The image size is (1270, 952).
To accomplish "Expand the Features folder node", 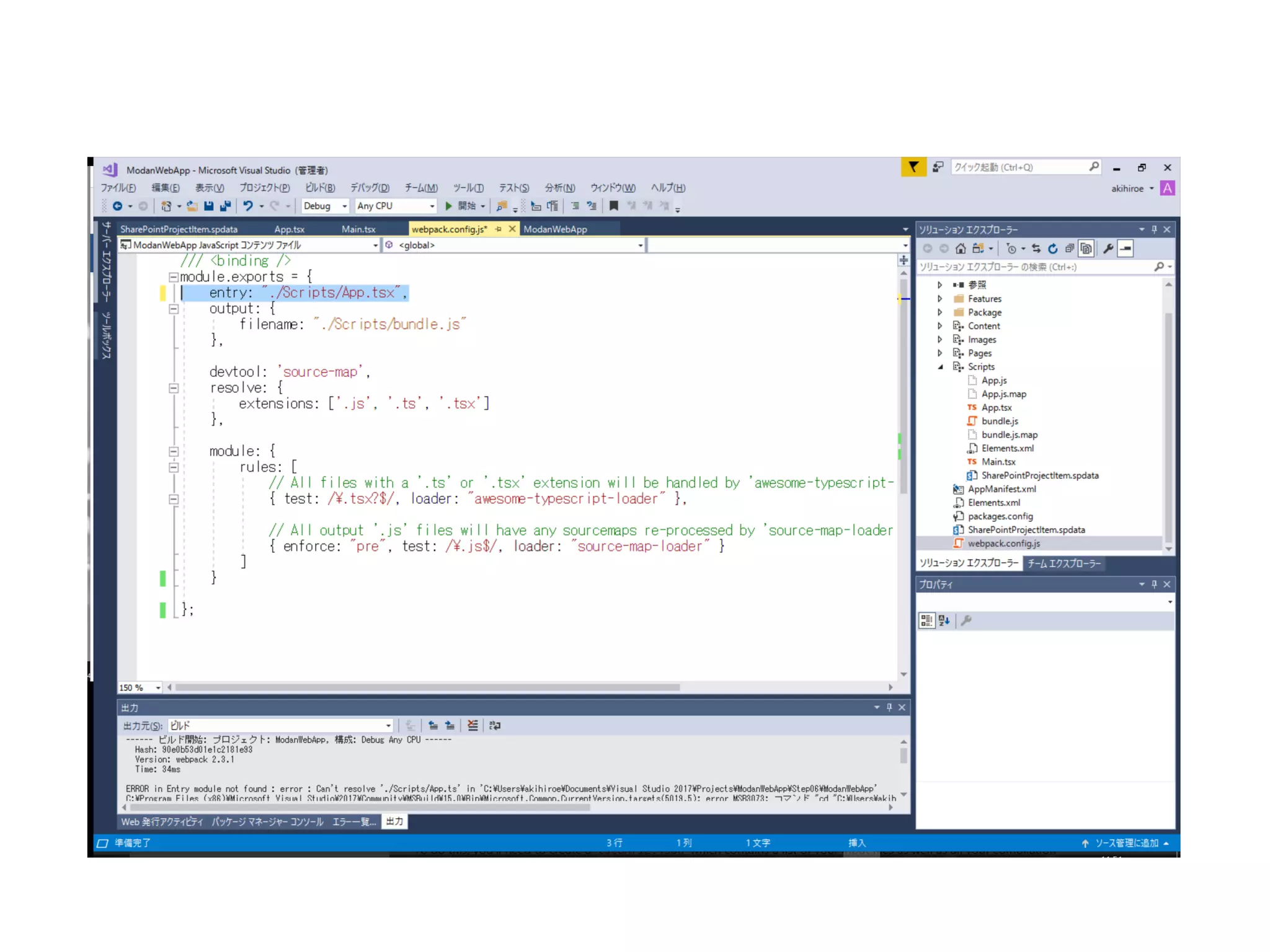I will (x=939, y=299).
